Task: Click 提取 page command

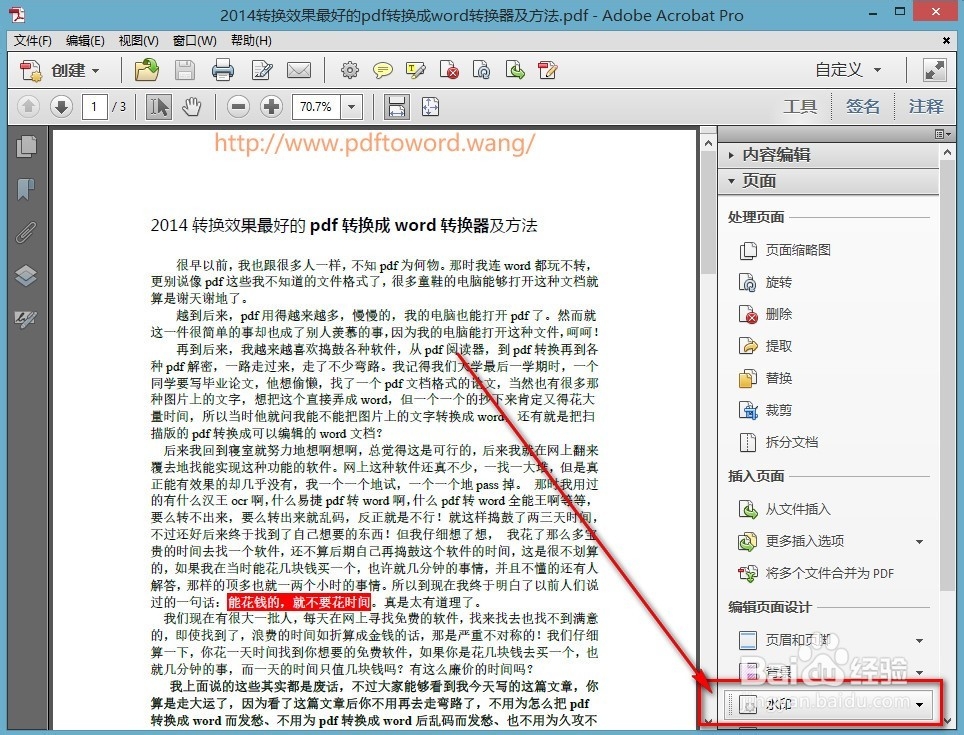Action: tap(765, 347)
